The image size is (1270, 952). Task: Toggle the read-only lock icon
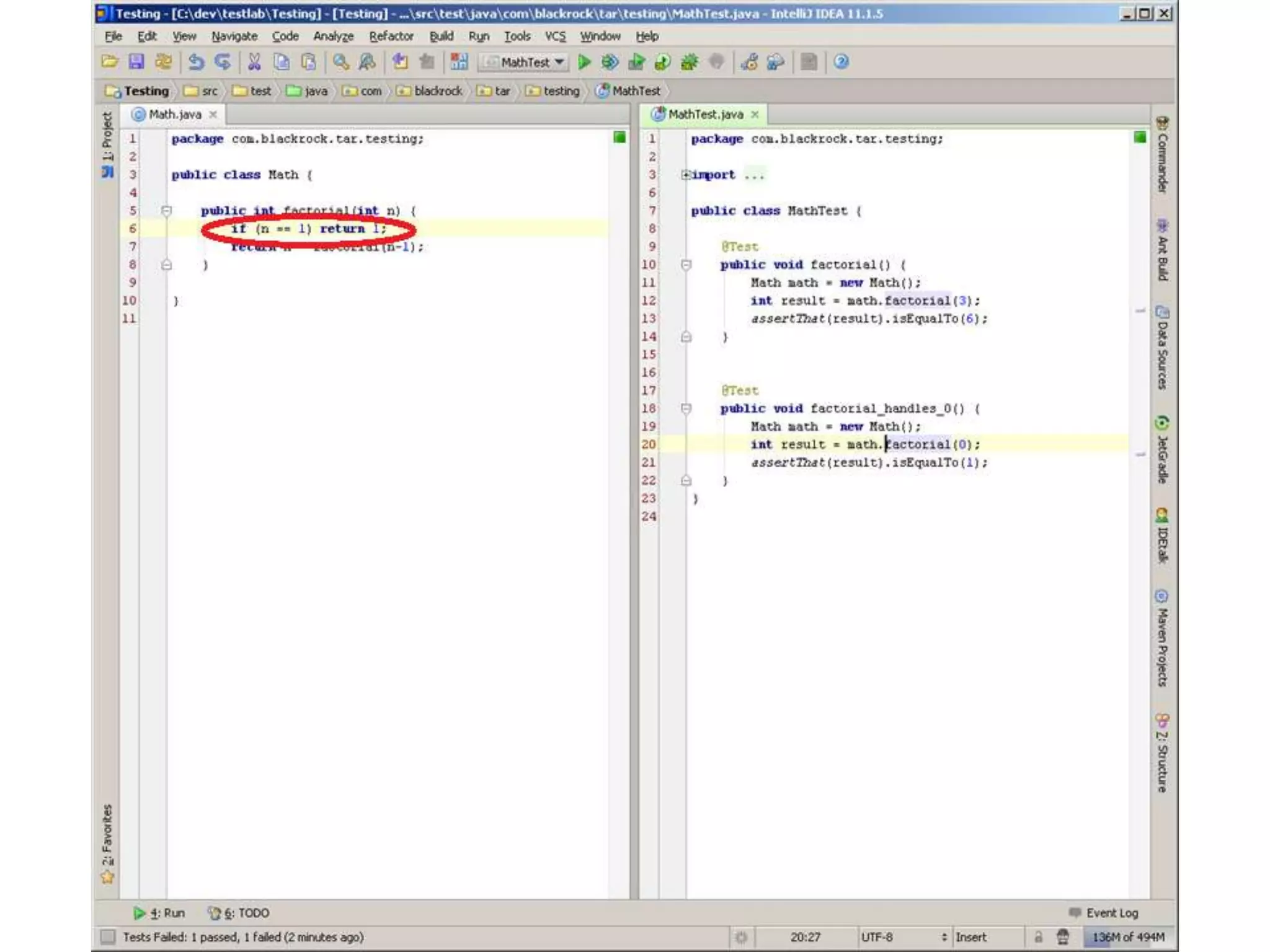(1037, 937)
